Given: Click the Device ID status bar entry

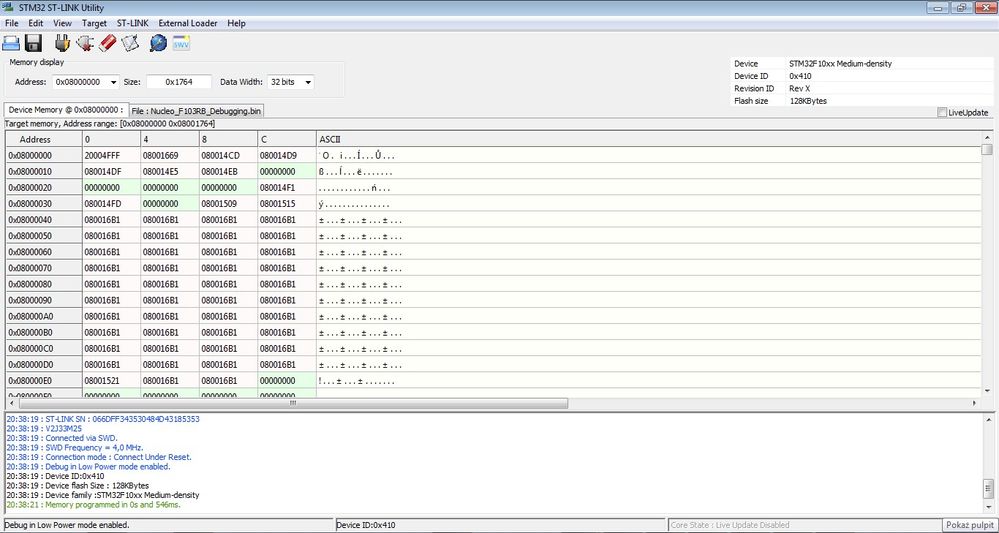Looking at the screenshot, I should [x=499, y=525].
